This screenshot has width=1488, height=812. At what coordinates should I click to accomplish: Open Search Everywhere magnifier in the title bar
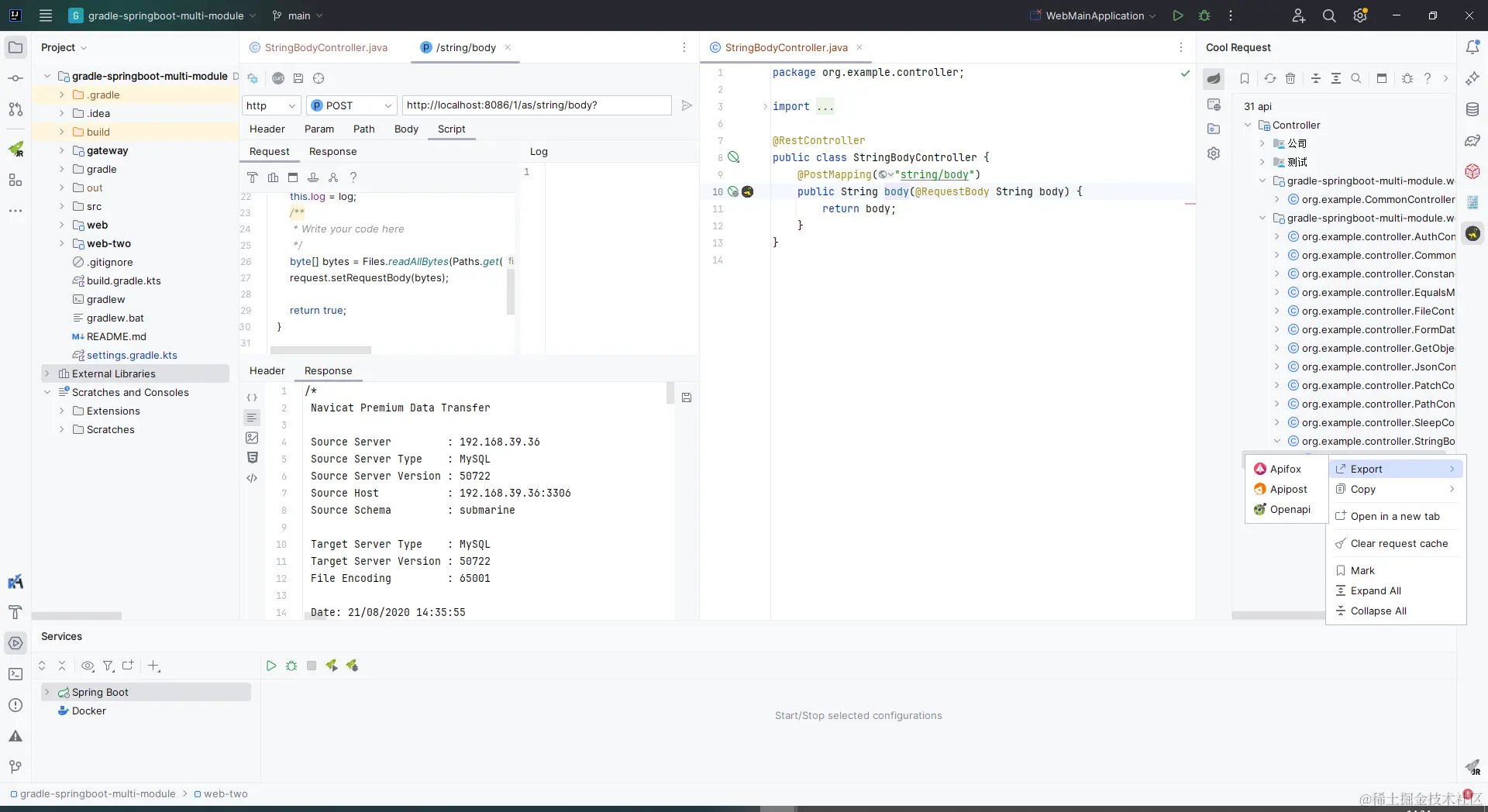[x=1329, y=15]
